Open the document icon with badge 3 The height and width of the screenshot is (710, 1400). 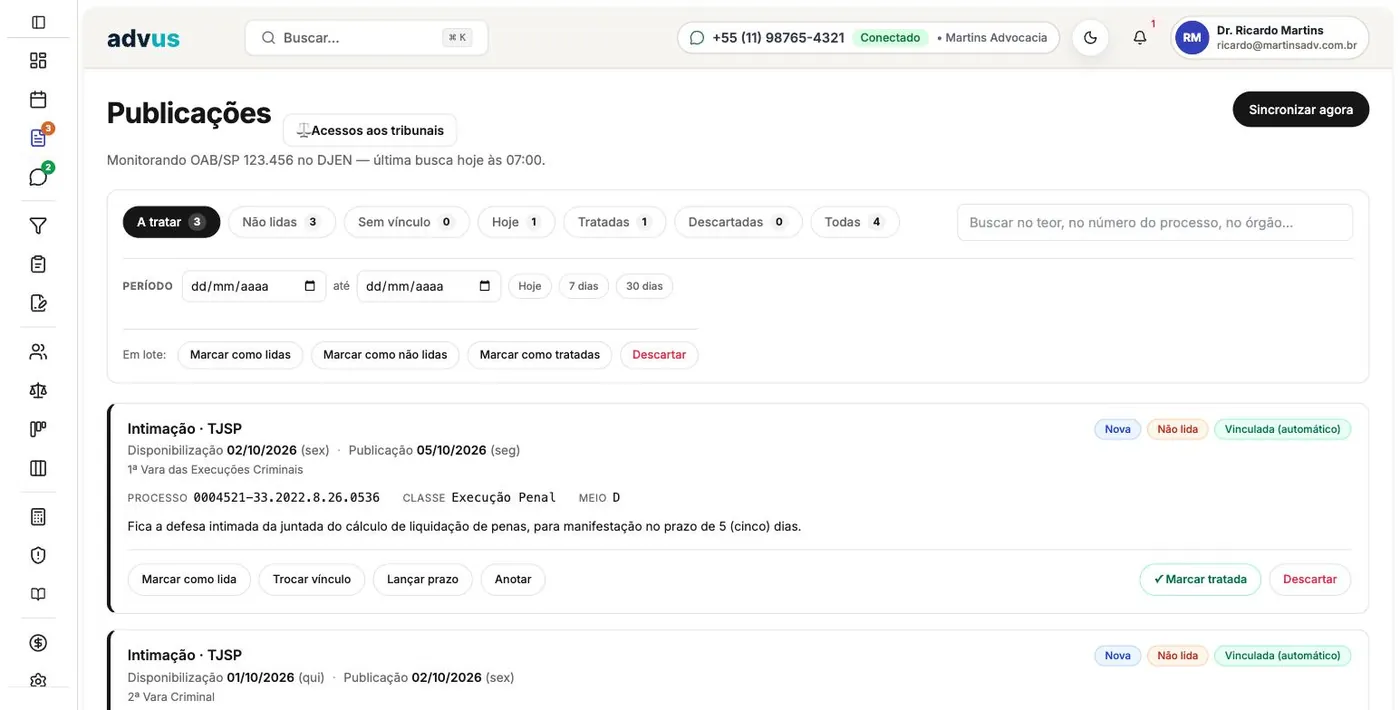click(38, 138)
